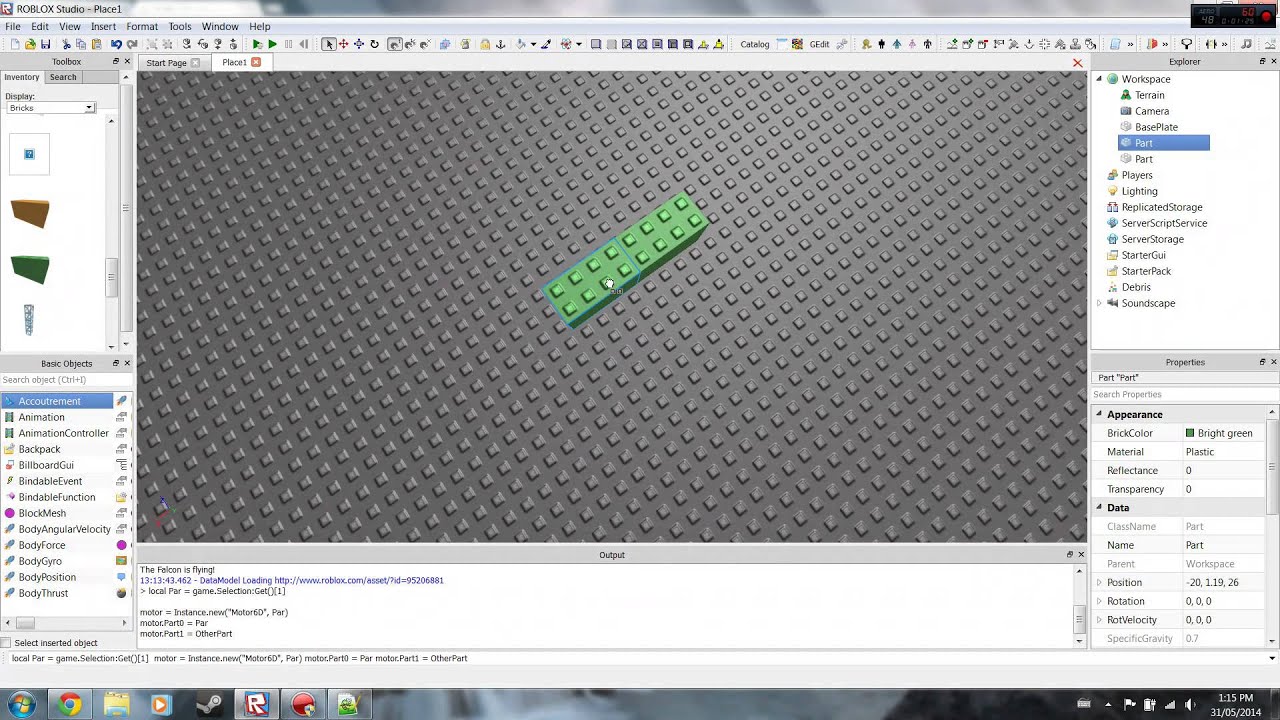This screenshot has width=1280, height=720.
Task: Activate the blue Resize tool
Action: (x=359, y=44)
